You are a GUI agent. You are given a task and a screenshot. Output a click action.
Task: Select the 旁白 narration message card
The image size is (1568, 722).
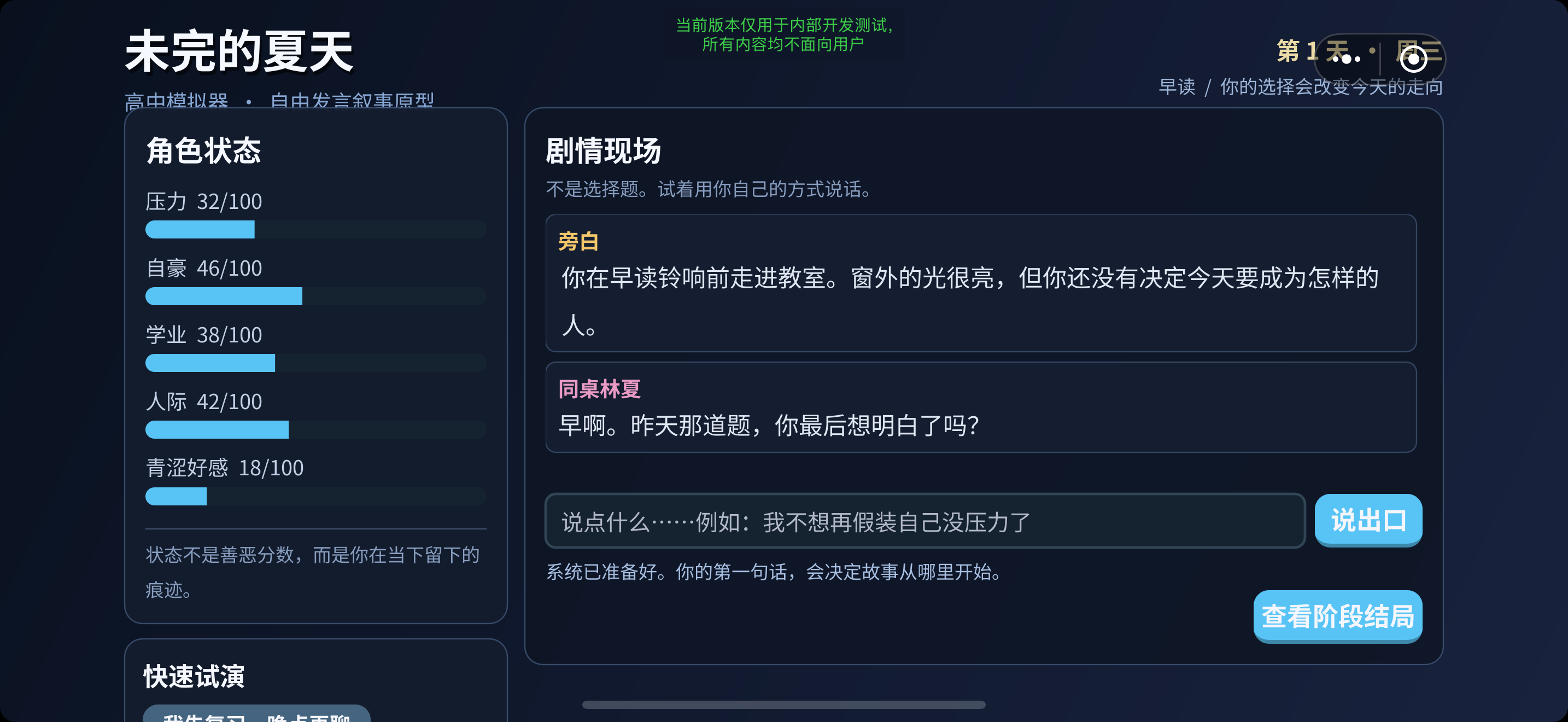click(981, 283)
